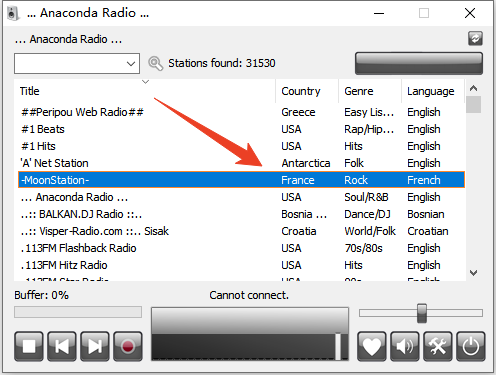Close the Anaconda Radio window

(470, 13)
